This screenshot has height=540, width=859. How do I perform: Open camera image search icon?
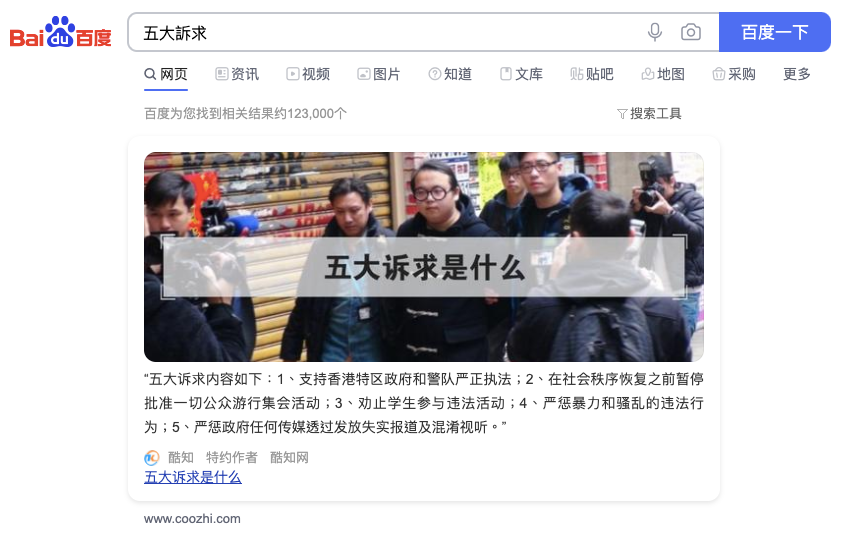(691, 32)
